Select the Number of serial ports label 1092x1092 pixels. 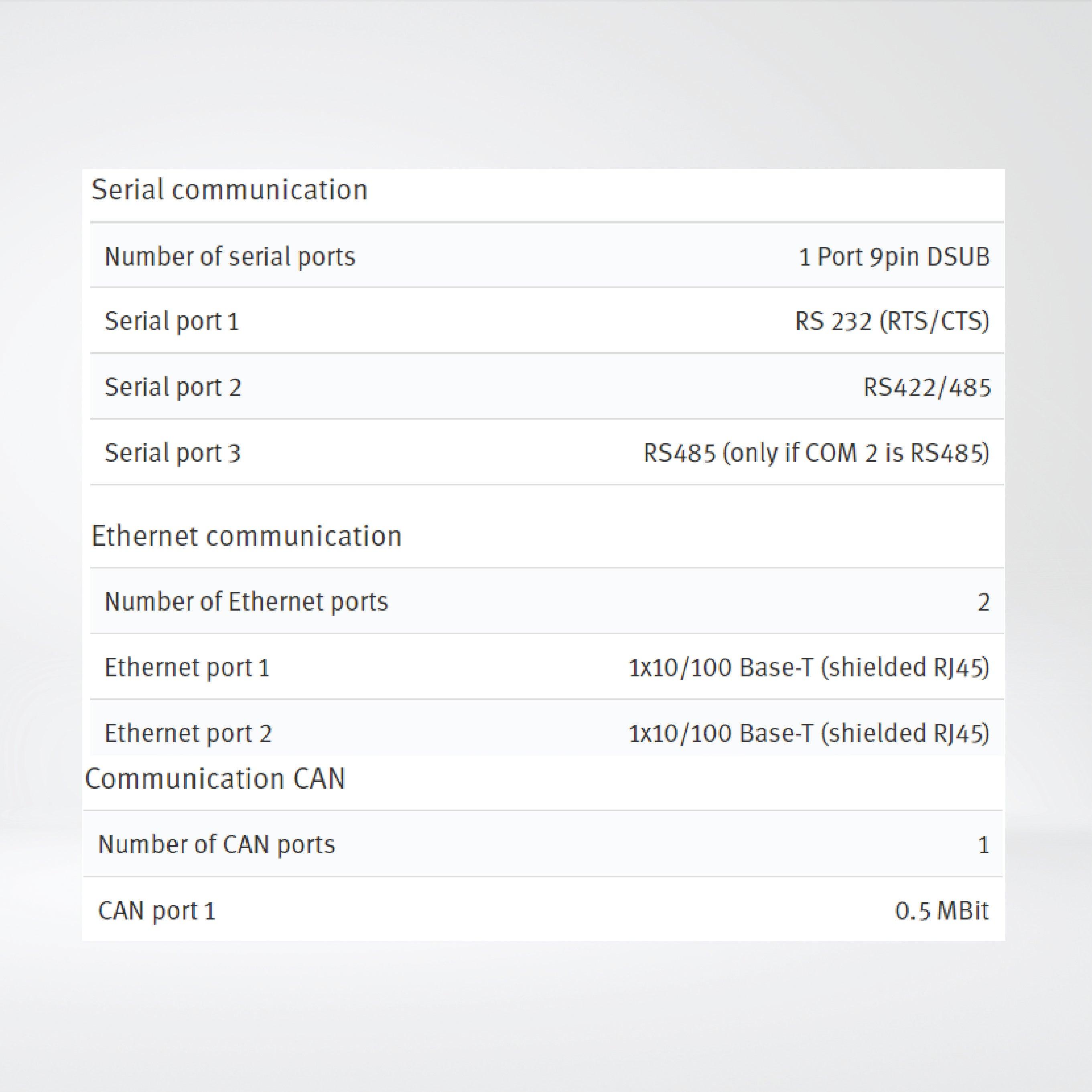[229, 257]
